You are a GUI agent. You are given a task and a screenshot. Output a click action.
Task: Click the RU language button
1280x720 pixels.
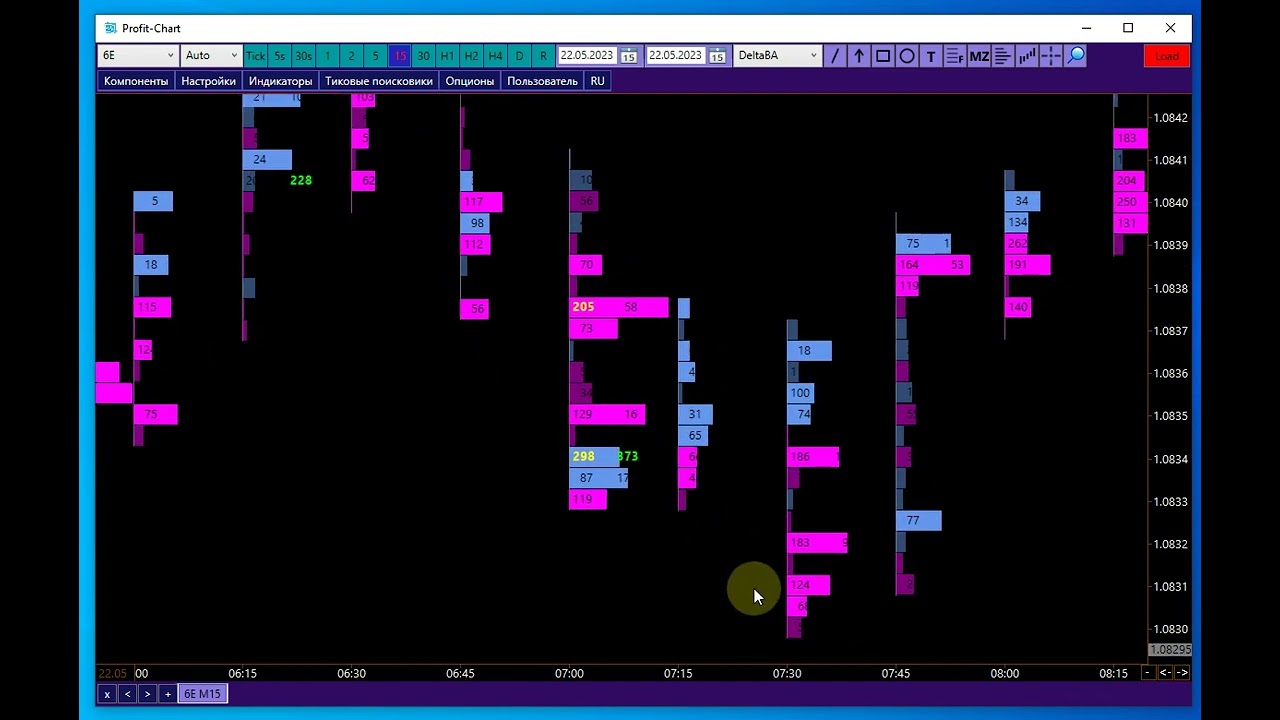click(x=597, y=81)
